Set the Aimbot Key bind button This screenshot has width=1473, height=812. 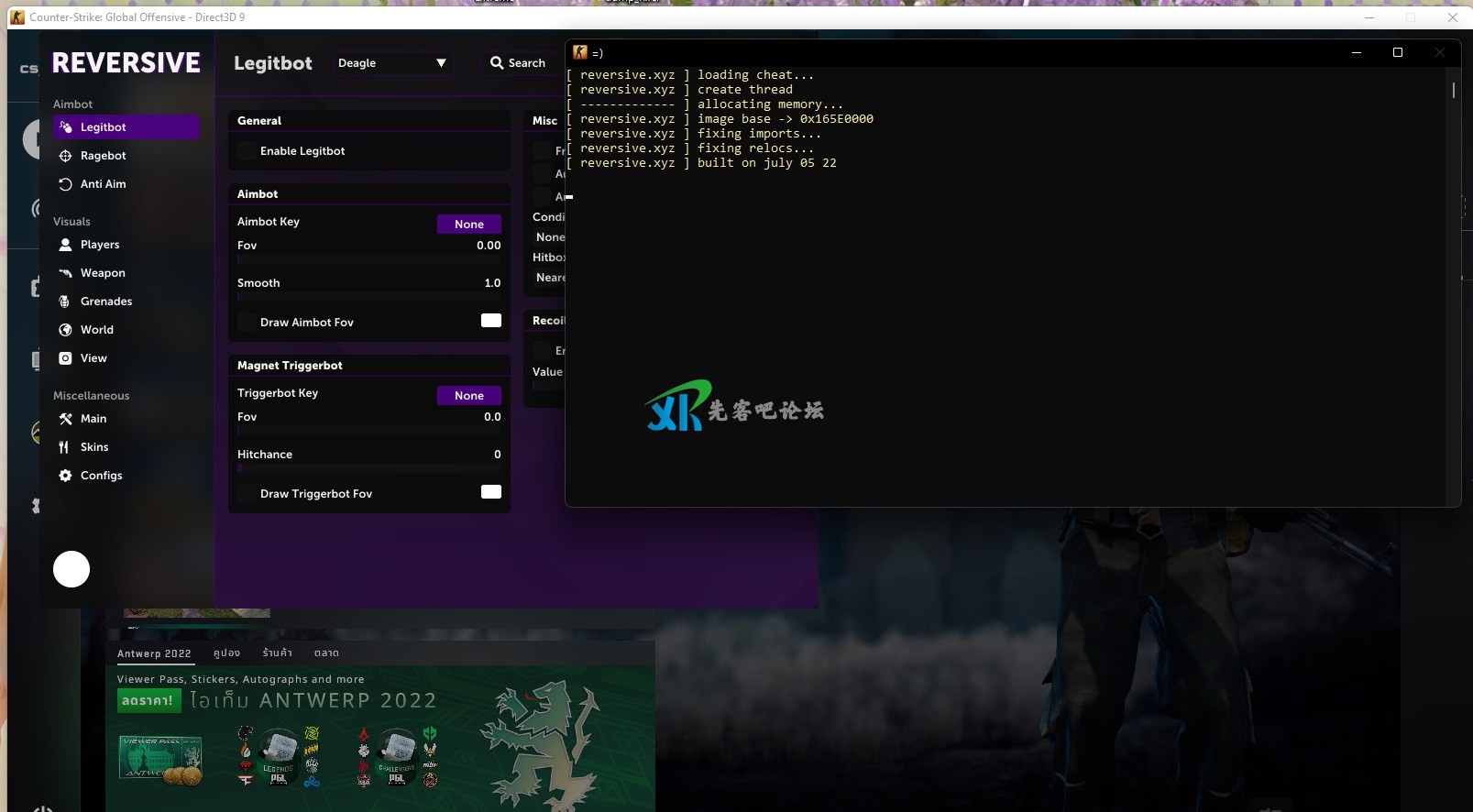tap(468, 225)
